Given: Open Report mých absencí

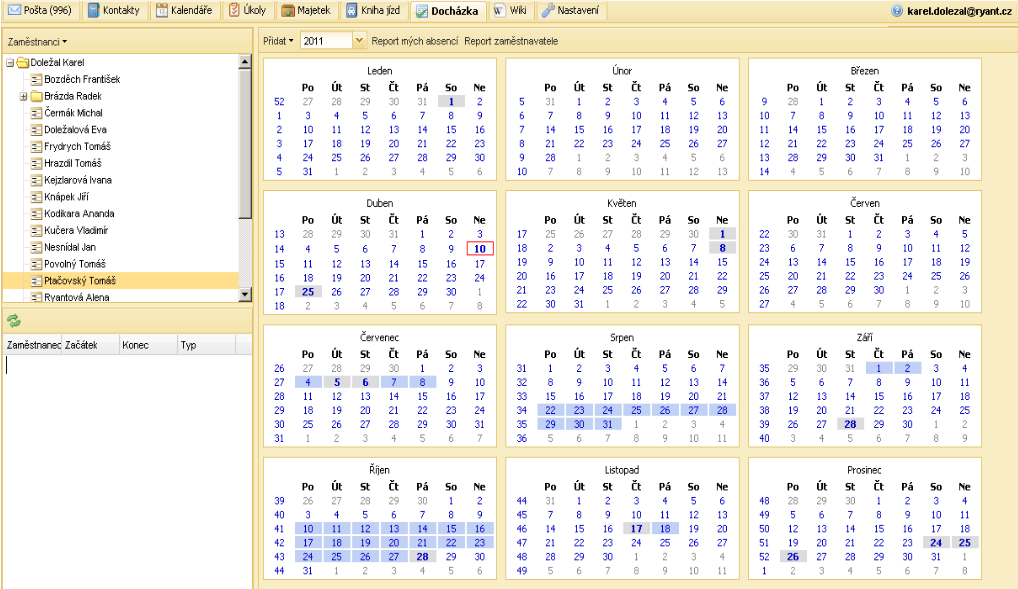Looking at the screenshot, I should point(415,41).
